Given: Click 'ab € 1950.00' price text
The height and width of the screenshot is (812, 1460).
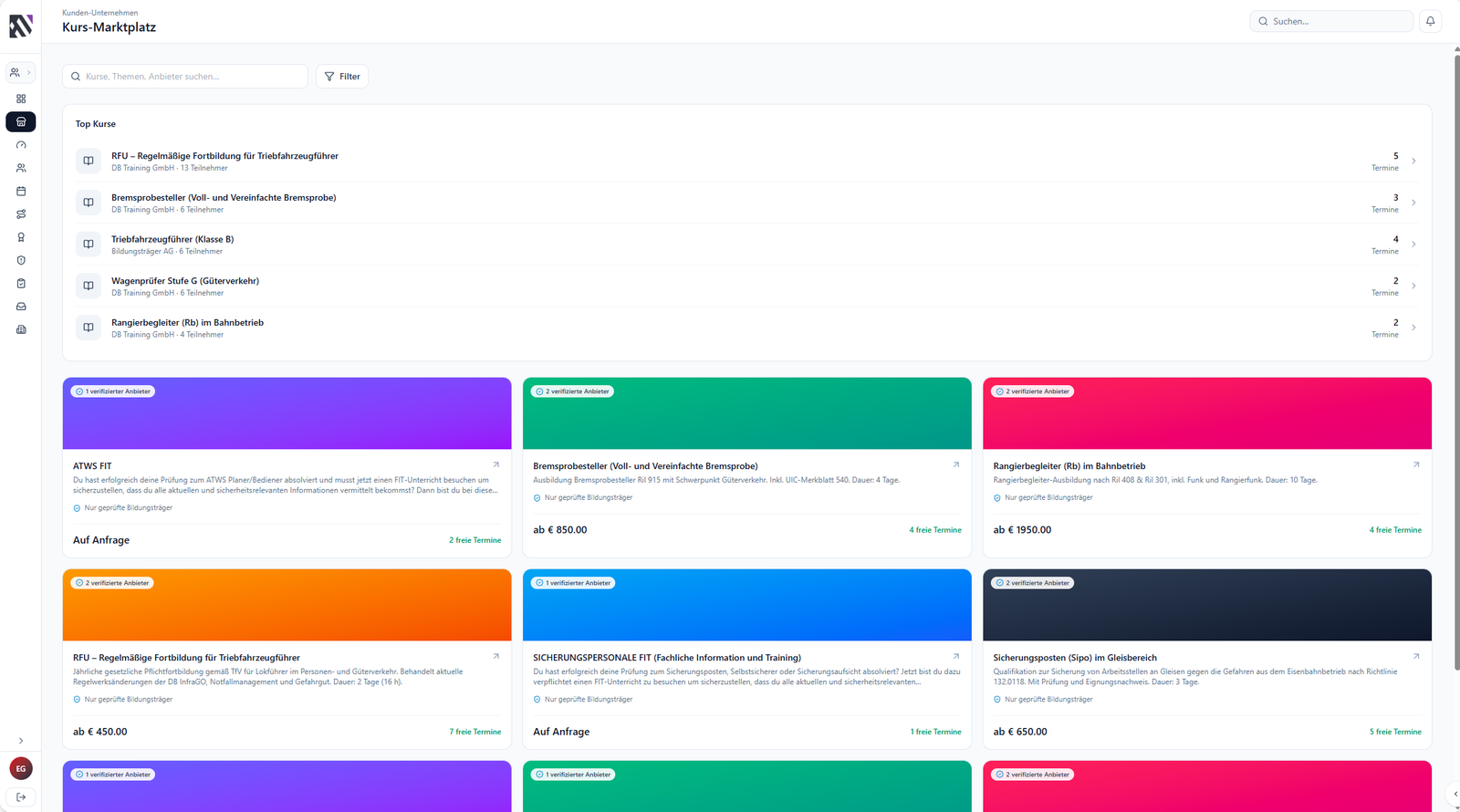Looking at the screenshot, I should pyautogui.click(x=1022, y=530).
